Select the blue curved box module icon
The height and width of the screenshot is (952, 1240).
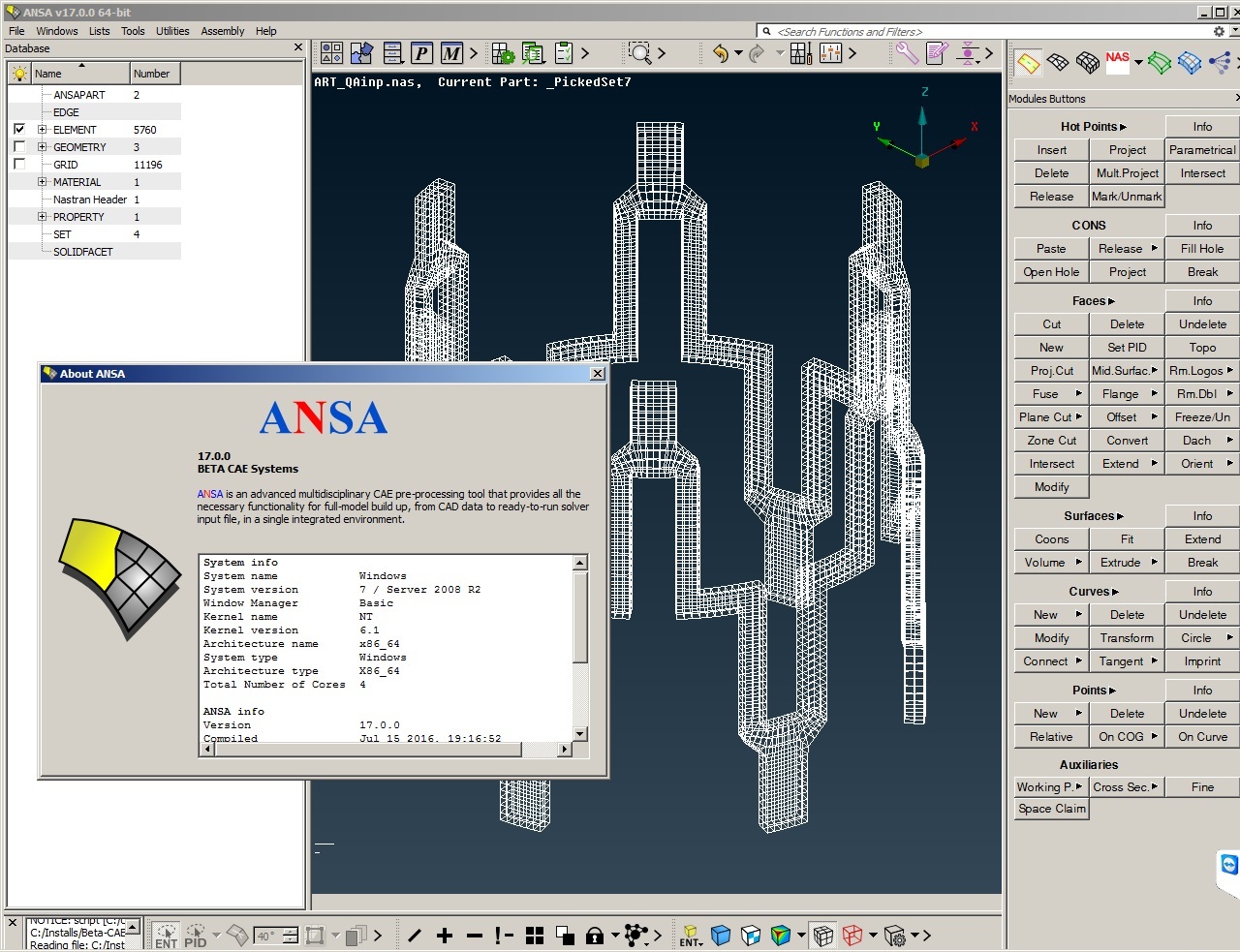tap(1189, 63)
